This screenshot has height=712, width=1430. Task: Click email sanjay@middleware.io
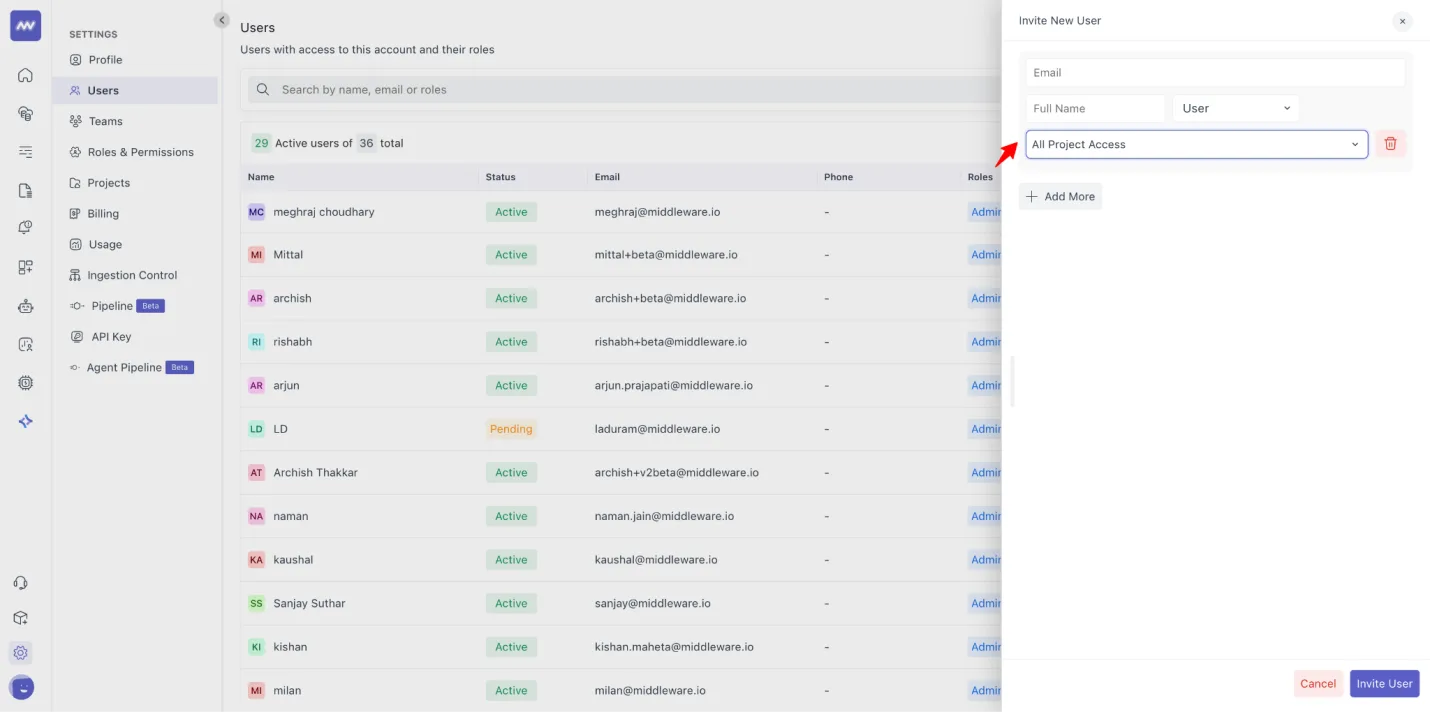pos(653,603)
